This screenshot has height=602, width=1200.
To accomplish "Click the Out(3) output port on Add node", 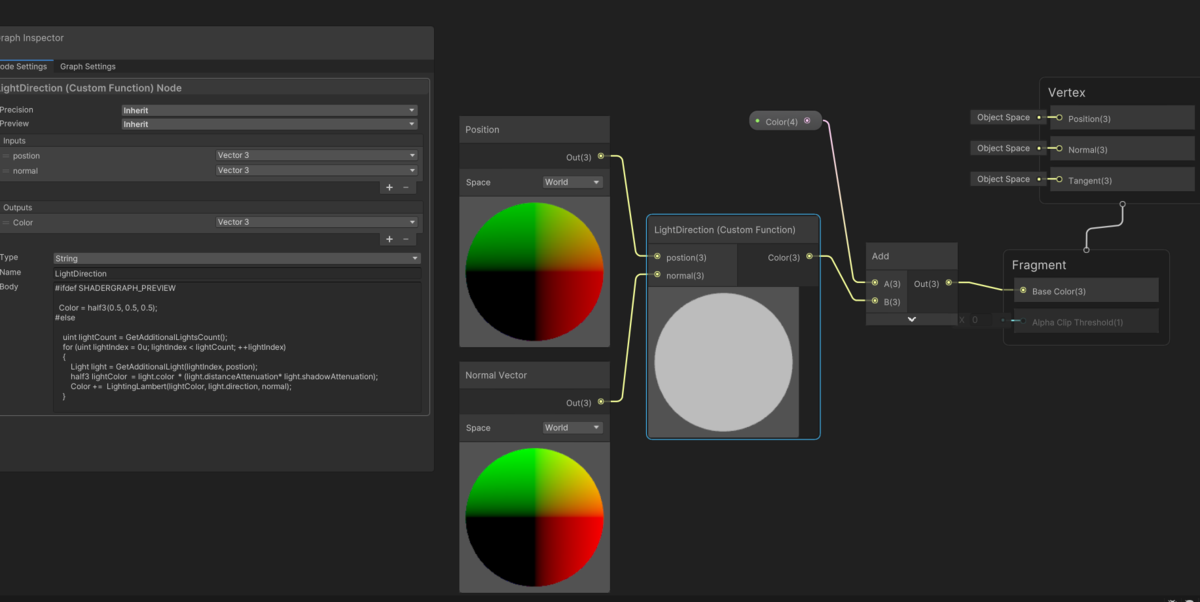I will [950, 283].
